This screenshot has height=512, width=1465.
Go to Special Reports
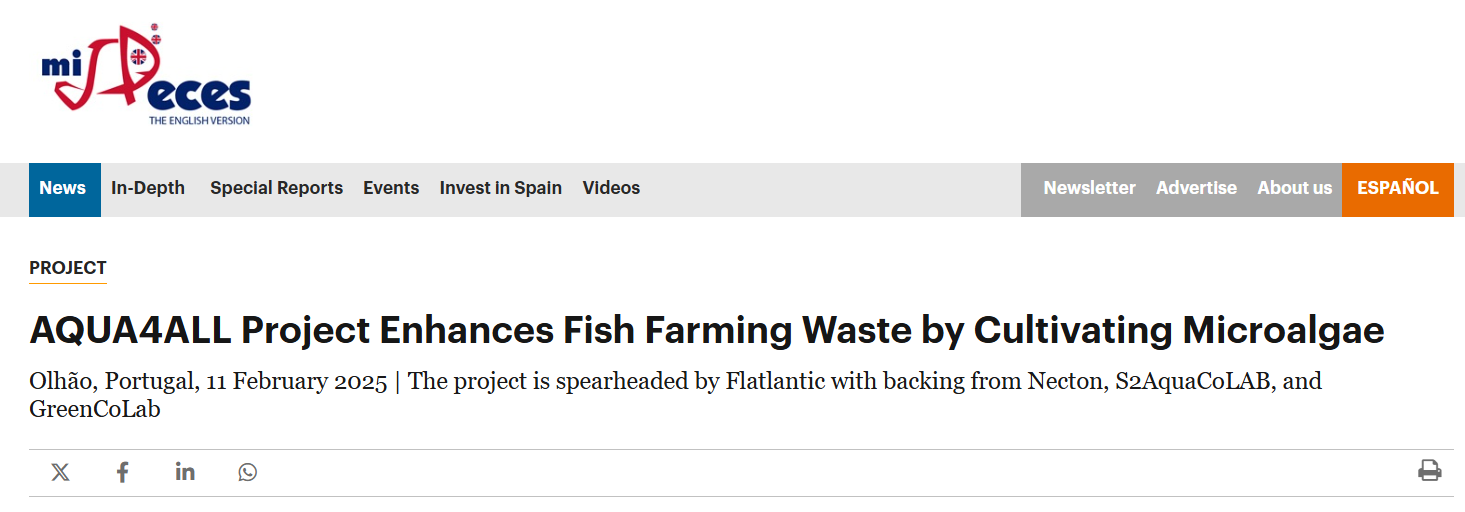coord(276,188)
